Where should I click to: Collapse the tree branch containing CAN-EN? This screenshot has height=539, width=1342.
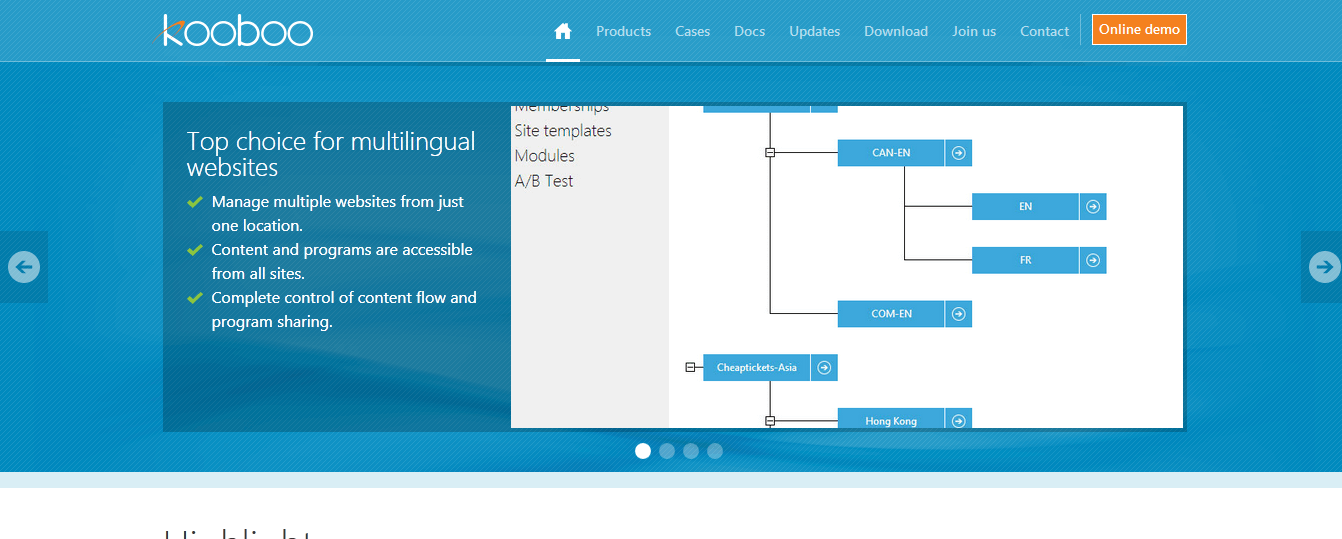click(770, 153)
